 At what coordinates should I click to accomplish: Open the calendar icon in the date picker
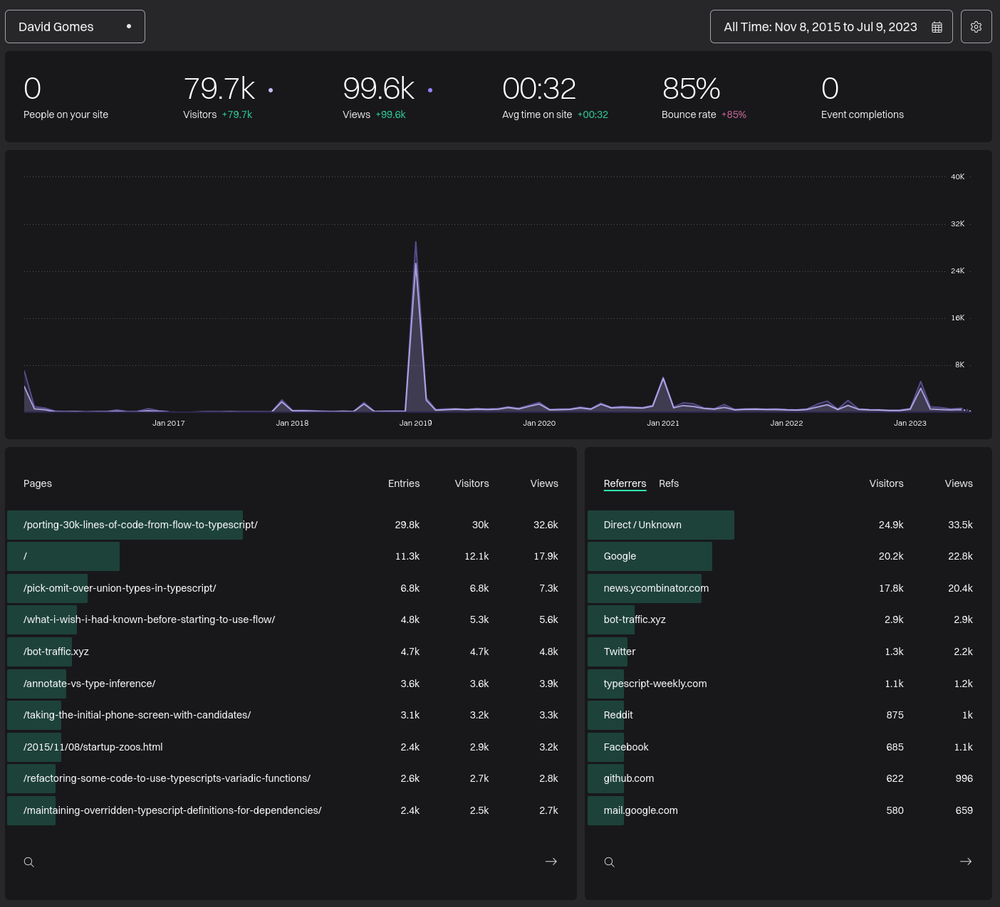[936, 26]
